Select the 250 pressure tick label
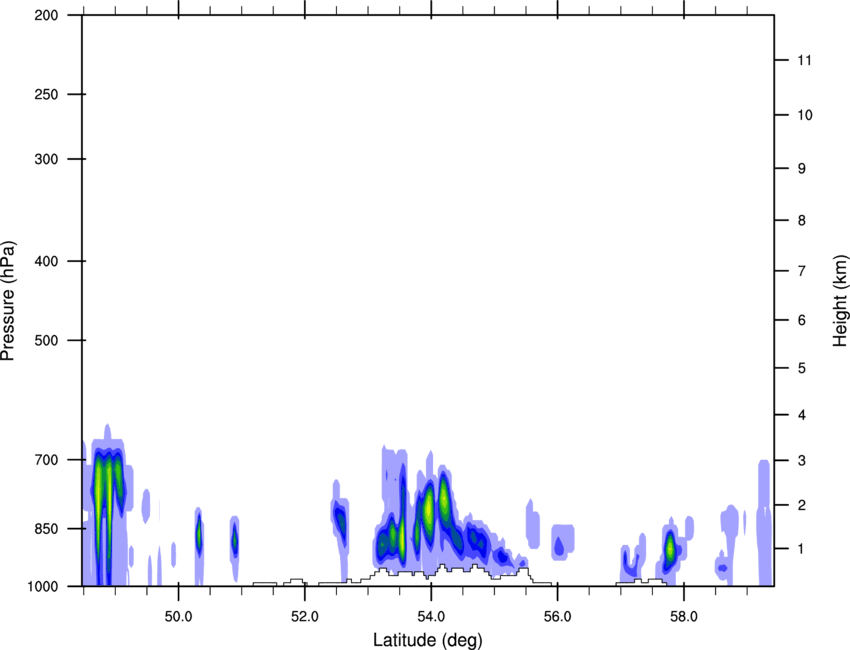The height and width of the screenshot is (650, 850). point(46,94)
